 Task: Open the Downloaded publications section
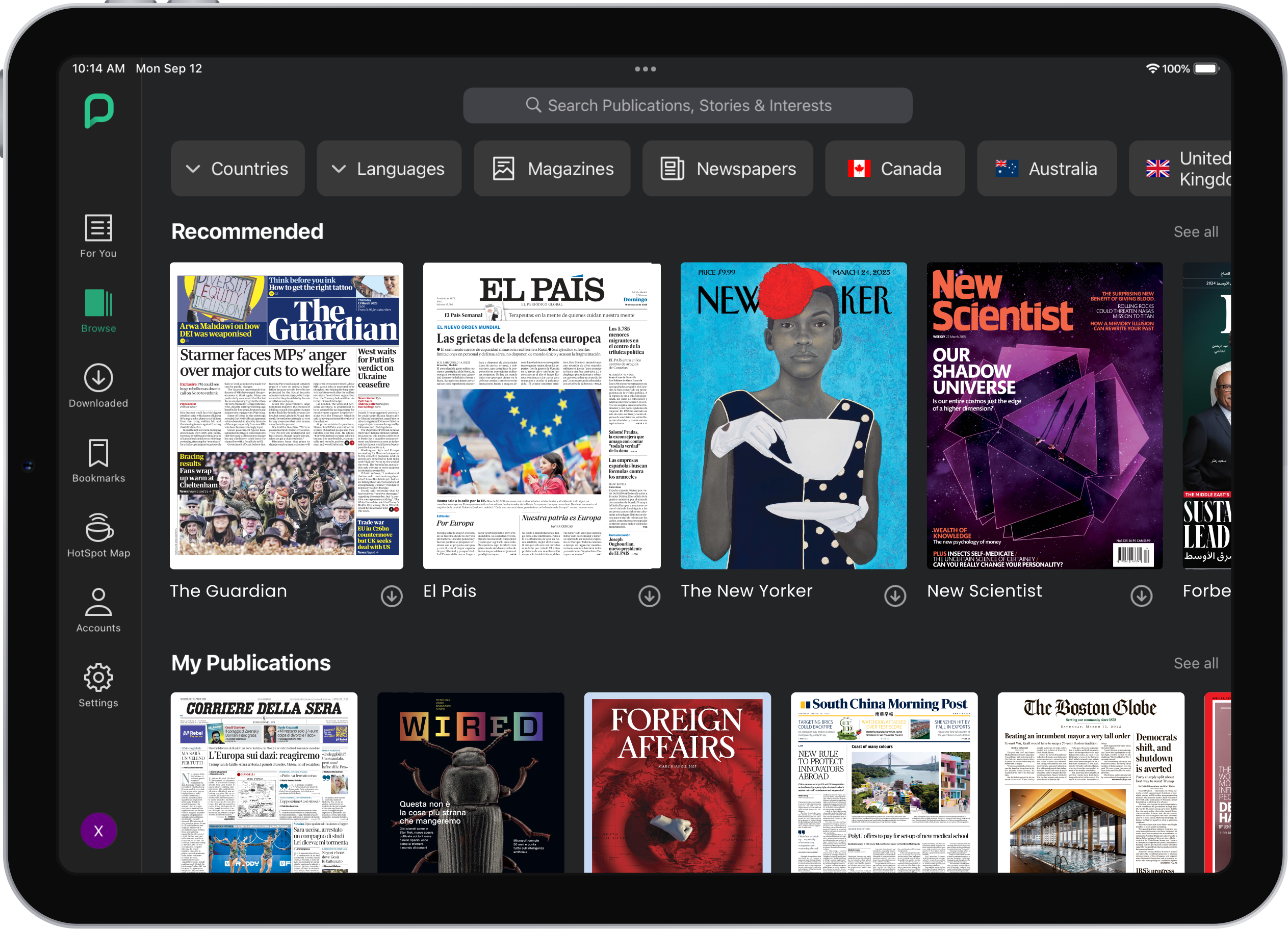click(98, 386)
